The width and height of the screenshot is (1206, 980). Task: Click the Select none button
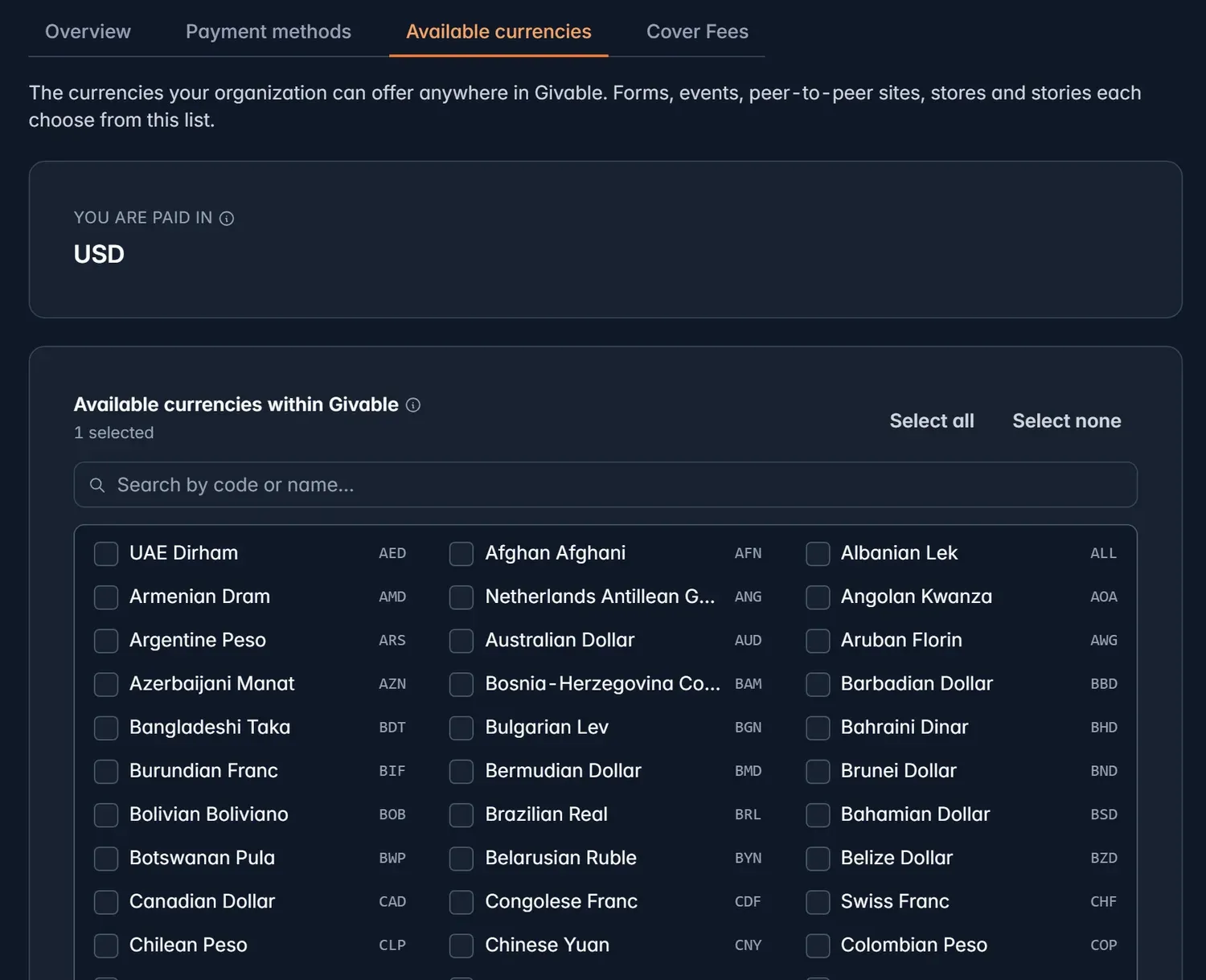1067,420
